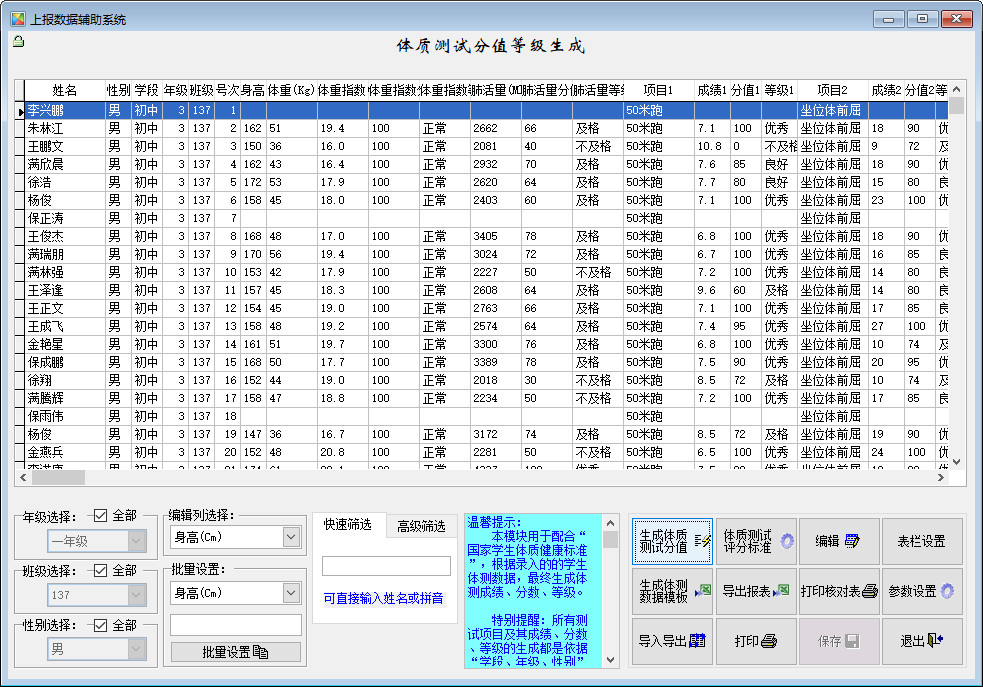Click the Excel icon on 生成体测数据模板
This screenshot has width=983, height=687.
tap(703, 591)
